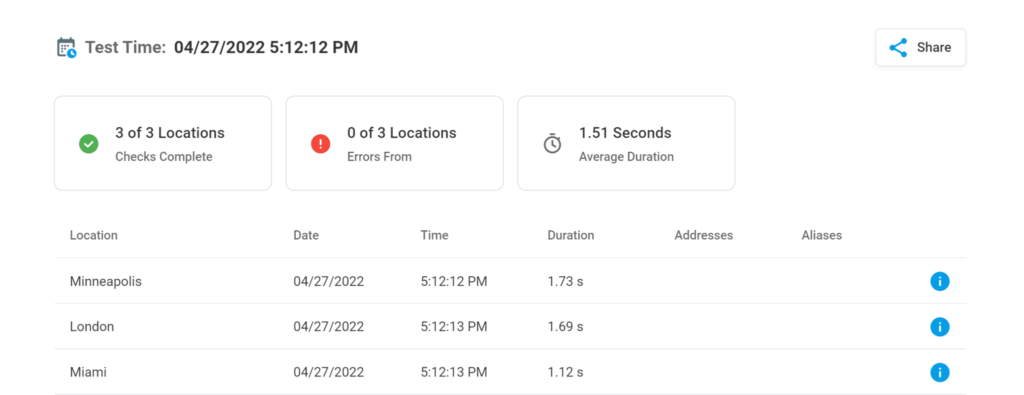The height and width of the screenshot is (395, 1024).
Task: Click the 04/27/2022 date in London row
Action: pos(328,326)
